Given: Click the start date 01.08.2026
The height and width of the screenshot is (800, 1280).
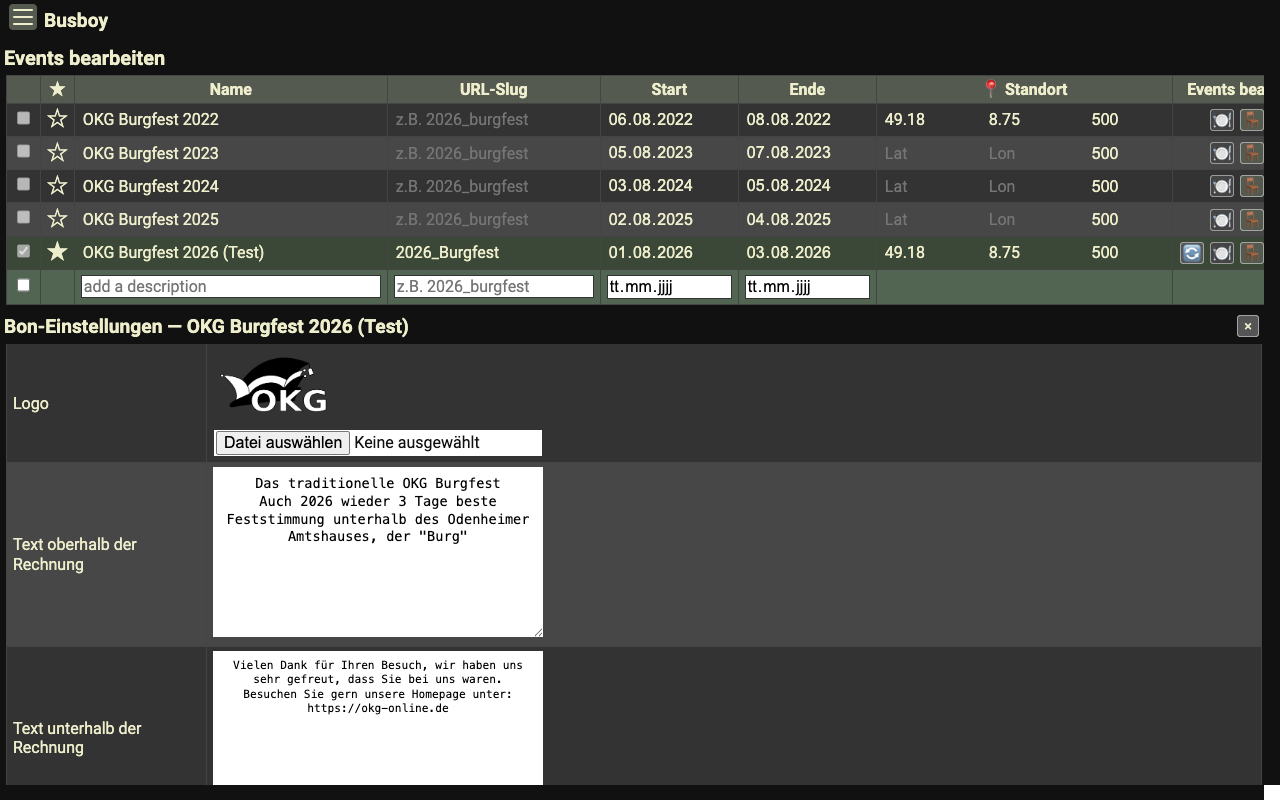Looking at the screenshot, I should coord(650,252).
